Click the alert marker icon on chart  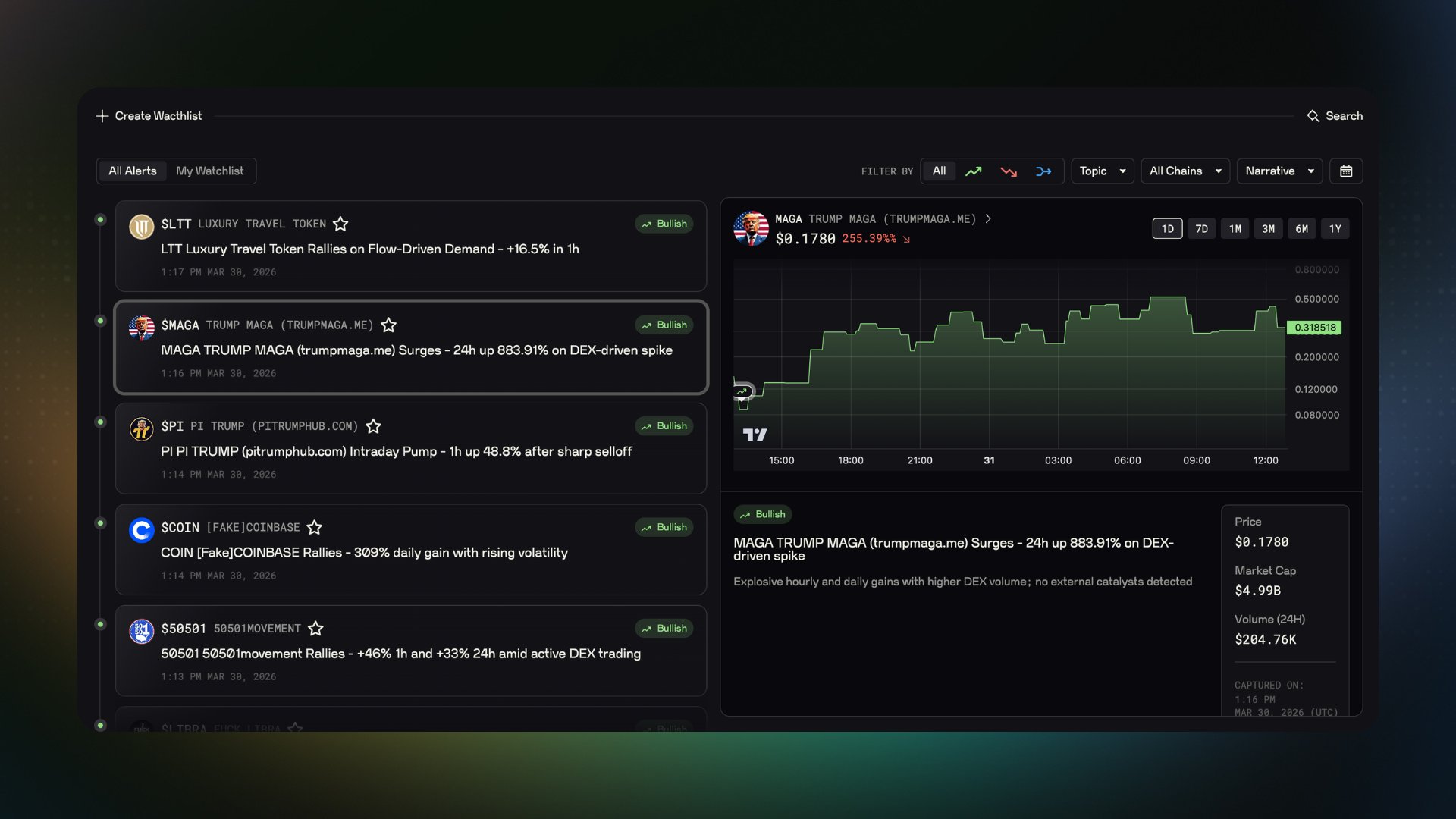(743, 392)
